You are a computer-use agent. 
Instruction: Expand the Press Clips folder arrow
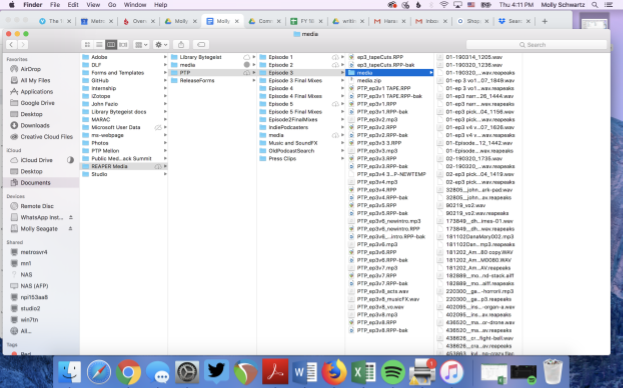pyautogui.click(x=342, y=159)
